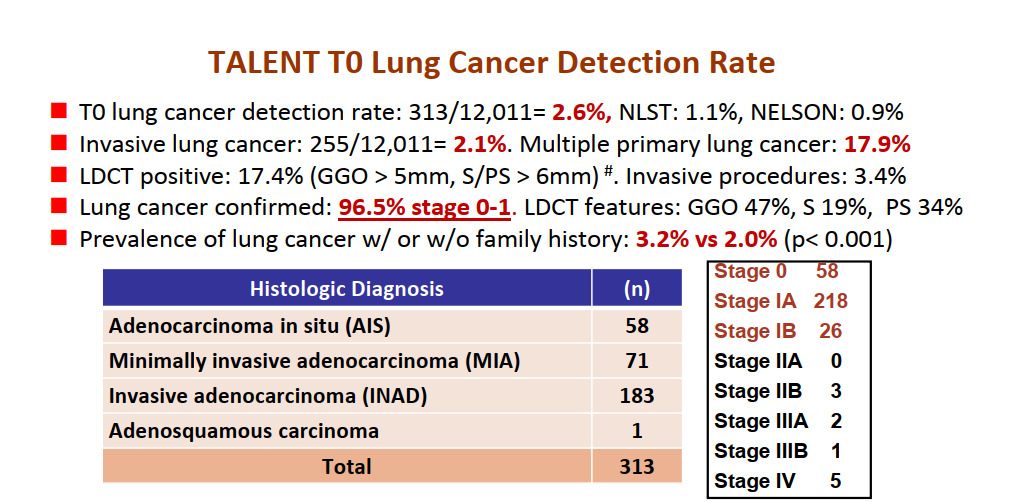Select the 'Total' row label cell
1035x502 pixels.
point(346,466)
